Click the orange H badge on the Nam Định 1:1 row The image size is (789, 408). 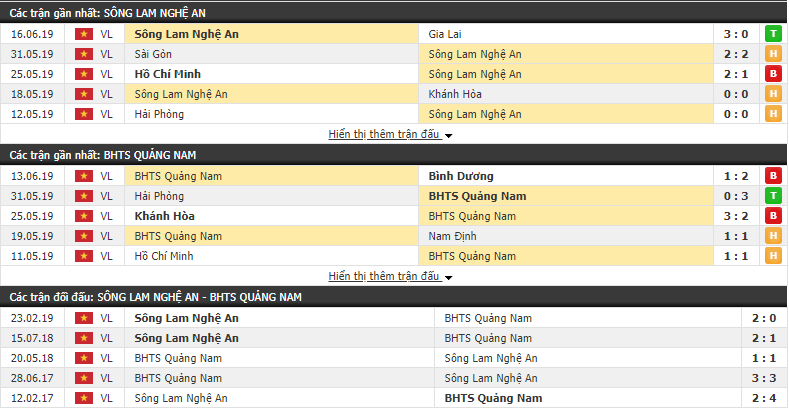[773, 236]
